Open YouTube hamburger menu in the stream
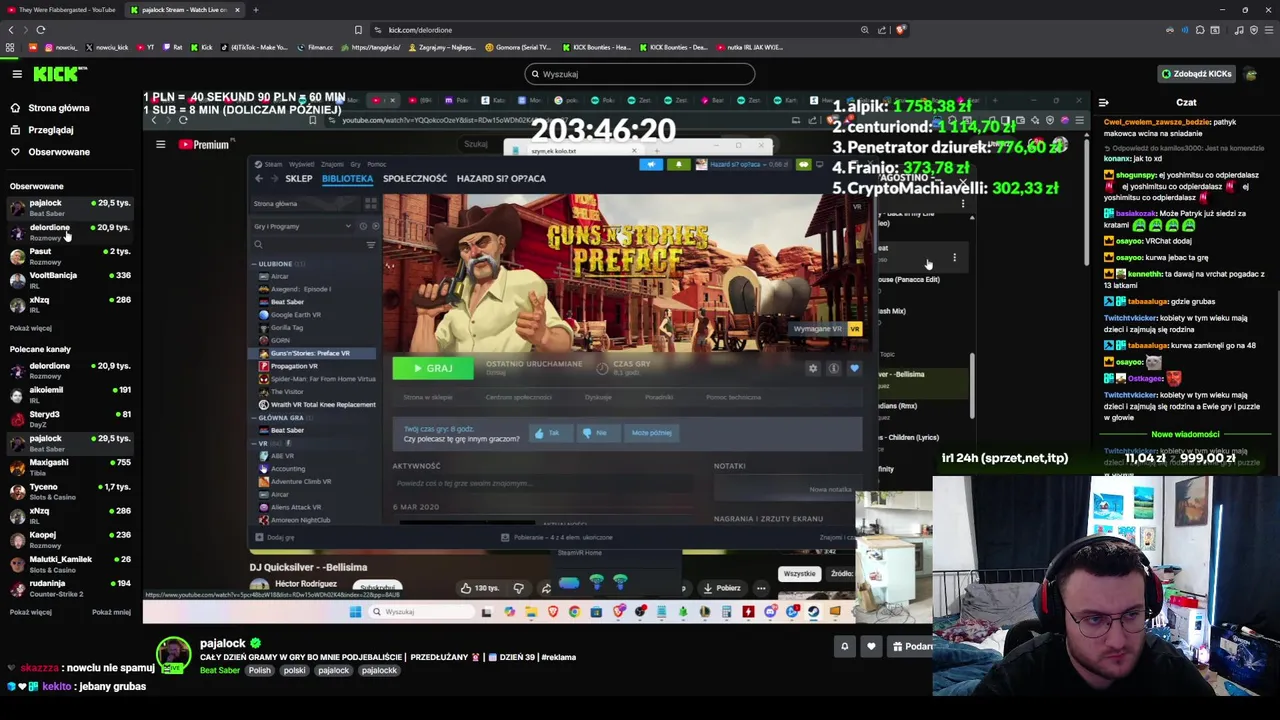 click(x=160, y=145)
